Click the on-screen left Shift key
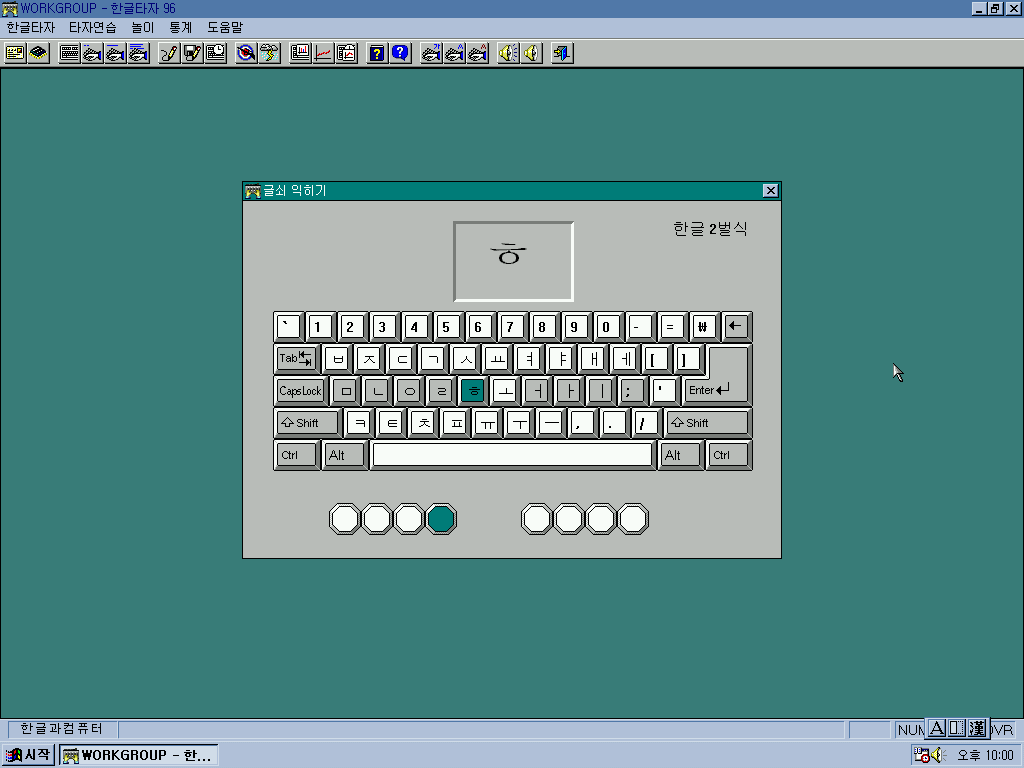The width and height of the screenshot is (1024, 768). (x=308, y=423)
